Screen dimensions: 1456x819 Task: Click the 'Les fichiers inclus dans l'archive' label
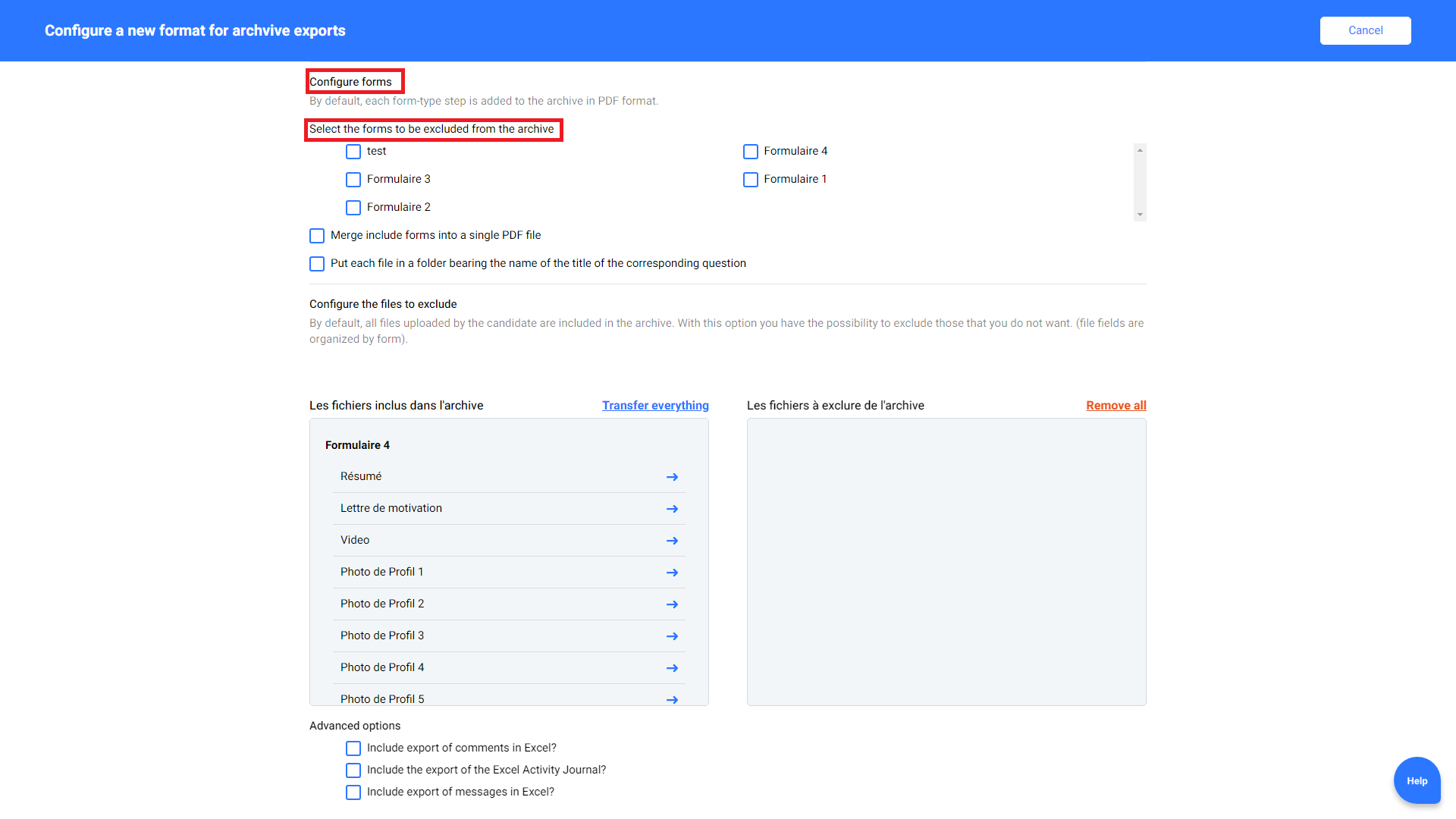tap(397, 406)
